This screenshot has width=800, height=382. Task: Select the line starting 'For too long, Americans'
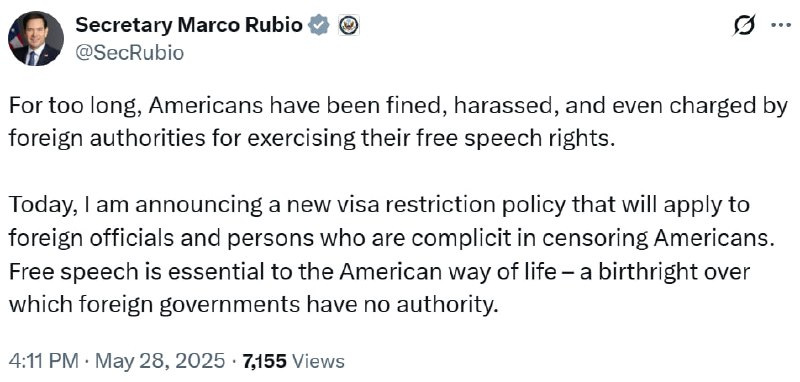click(x=398, y=108)
